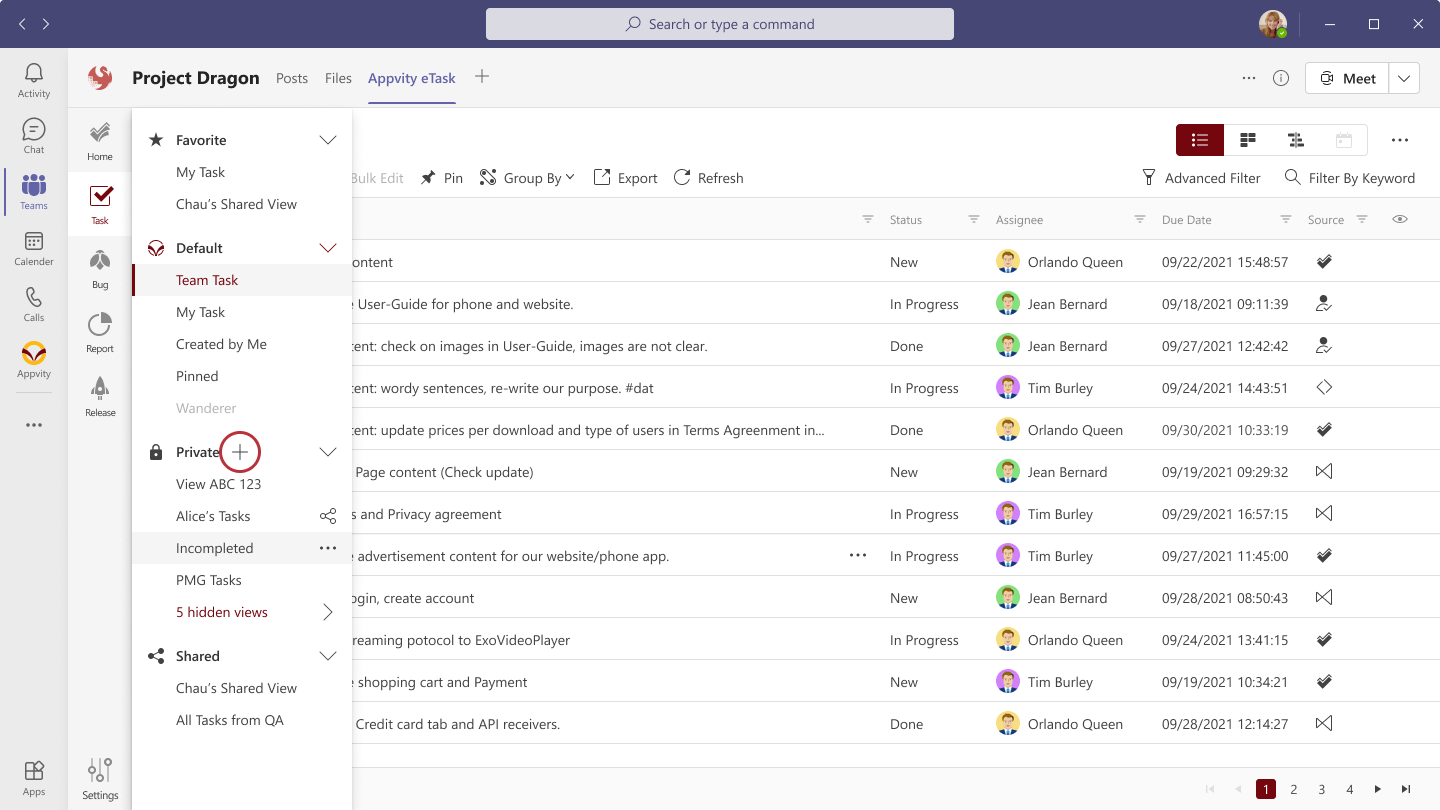Go to page 2 in pagination

(x=1294, y=789)
